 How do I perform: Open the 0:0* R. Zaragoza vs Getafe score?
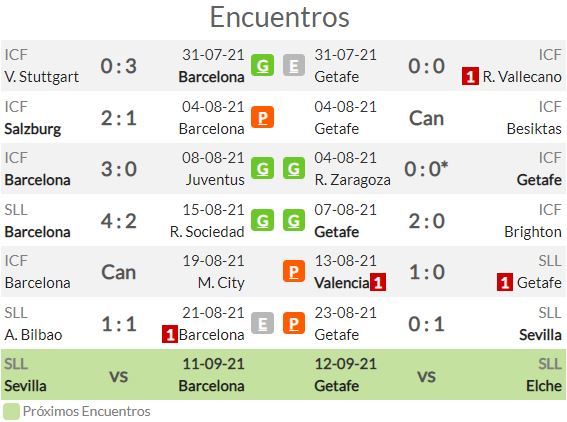tap(426, 169)
